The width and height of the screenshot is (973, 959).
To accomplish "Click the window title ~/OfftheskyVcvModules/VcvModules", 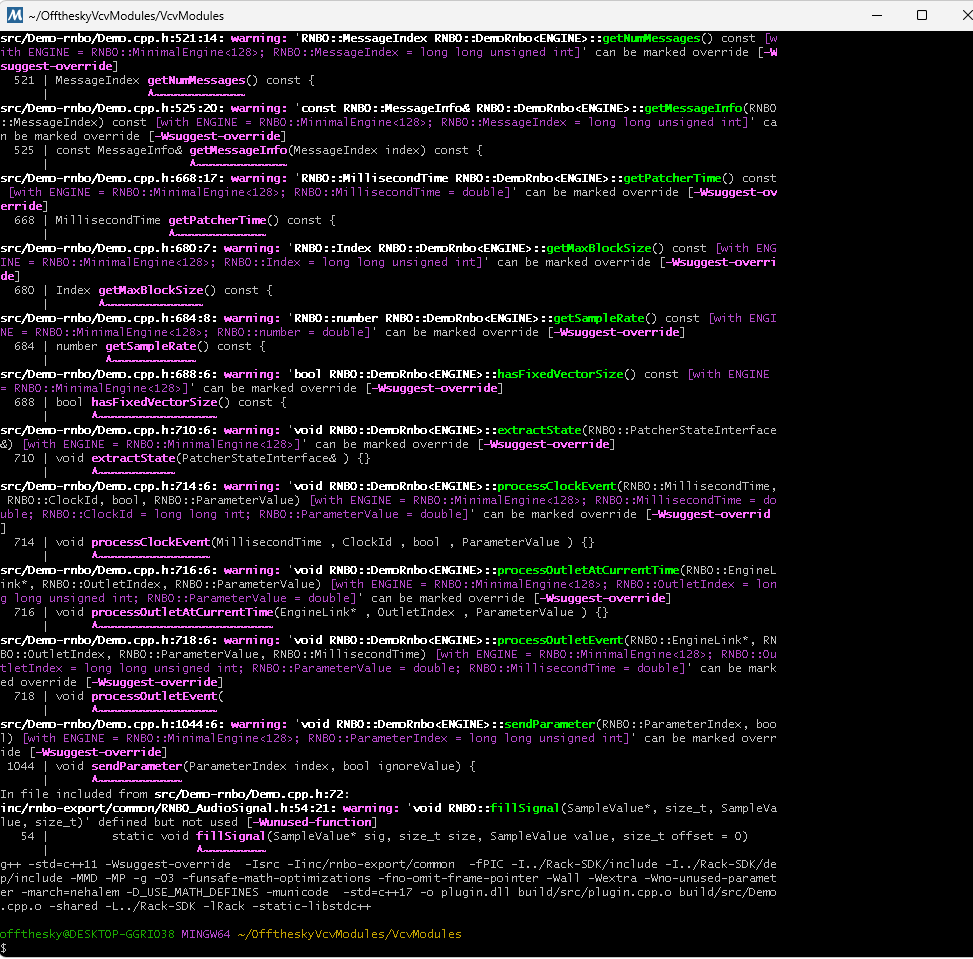I will pos(129,16).
